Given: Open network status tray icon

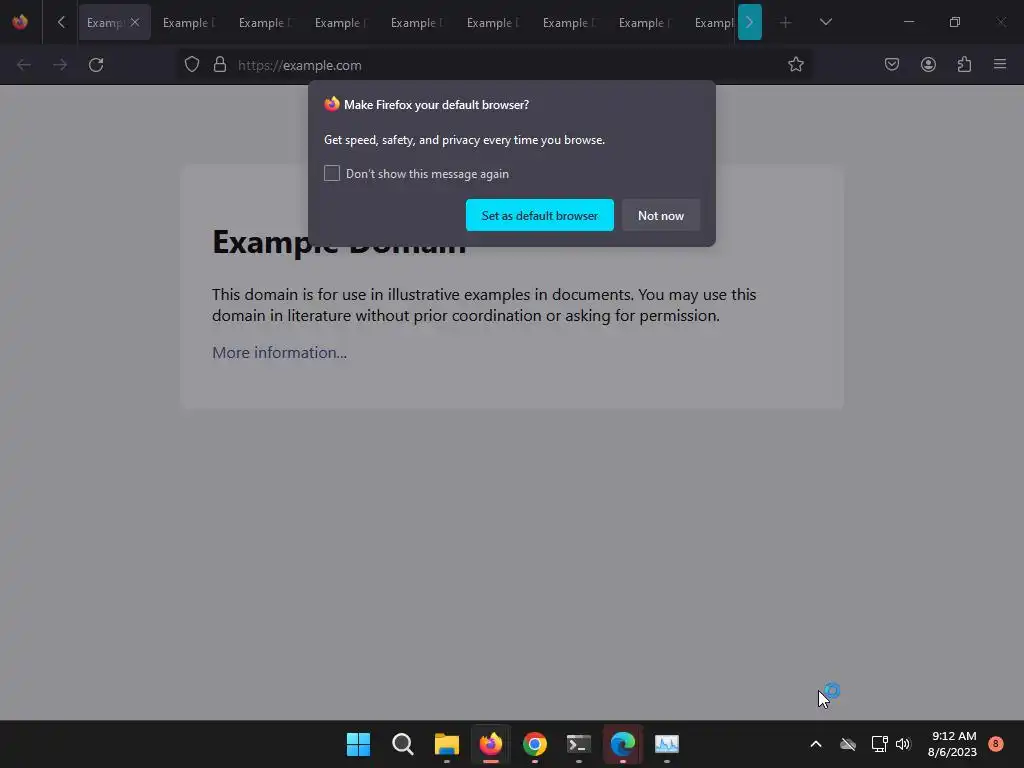Looking at the screenshot, I should click(879, 744).
